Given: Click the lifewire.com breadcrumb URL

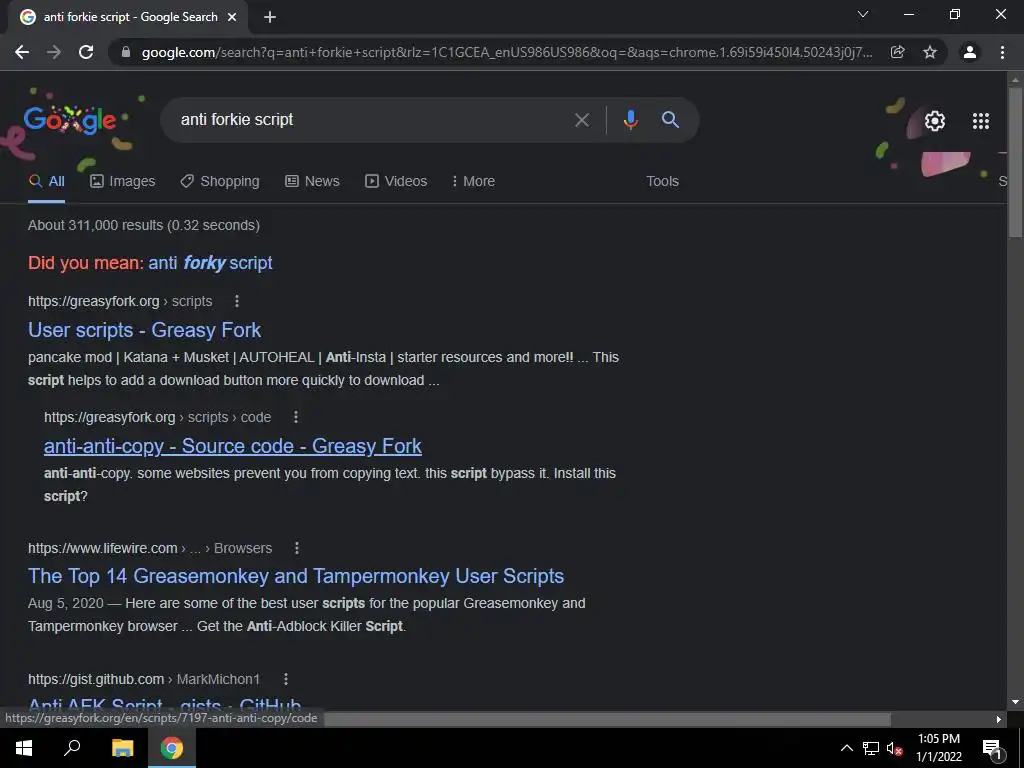Looking at the screenshot, I should point(150,548).
